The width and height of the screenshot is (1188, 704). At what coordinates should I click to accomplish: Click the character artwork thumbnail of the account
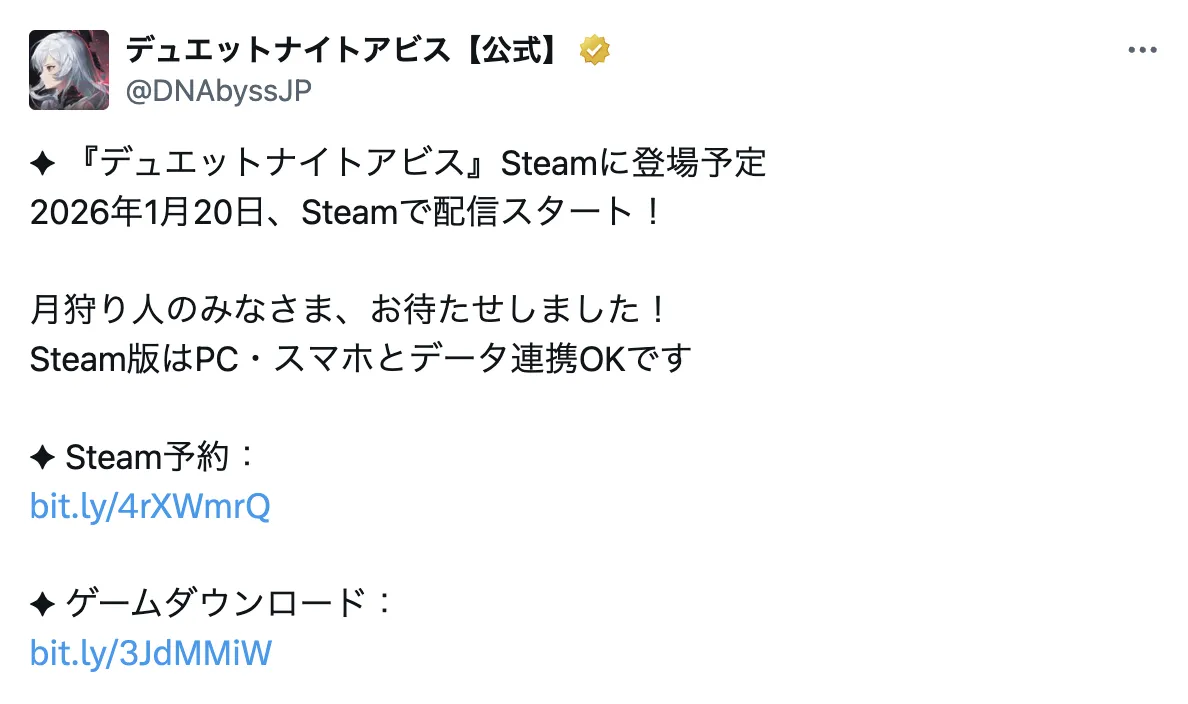click(68, 69)
